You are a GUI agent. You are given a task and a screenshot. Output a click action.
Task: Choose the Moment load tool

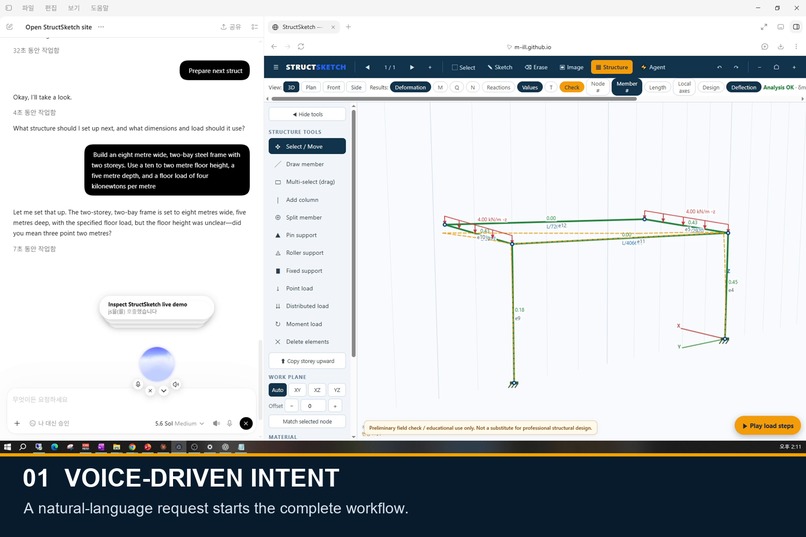(307, 324)
